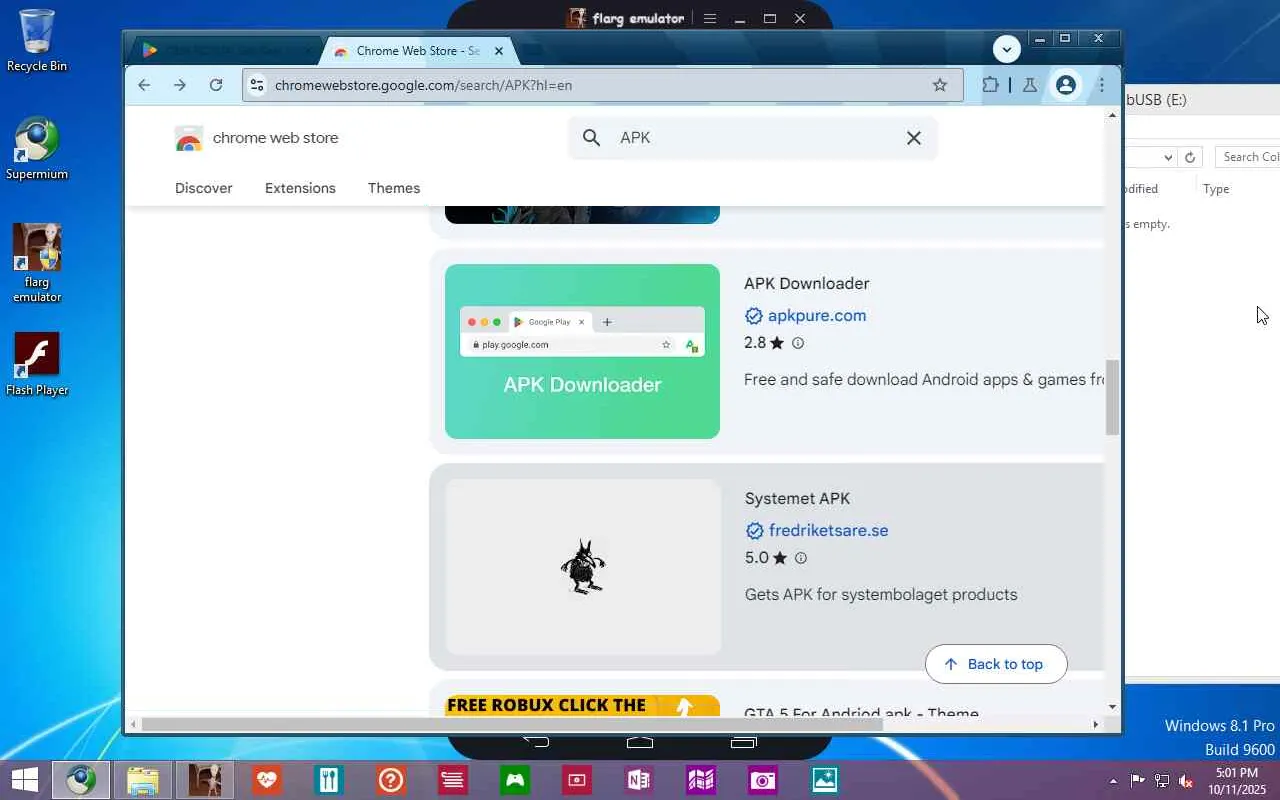Open the taskbar clock and date
Screen dimensions: 1280x800
pyautogui.click(x=1237, y=781)
